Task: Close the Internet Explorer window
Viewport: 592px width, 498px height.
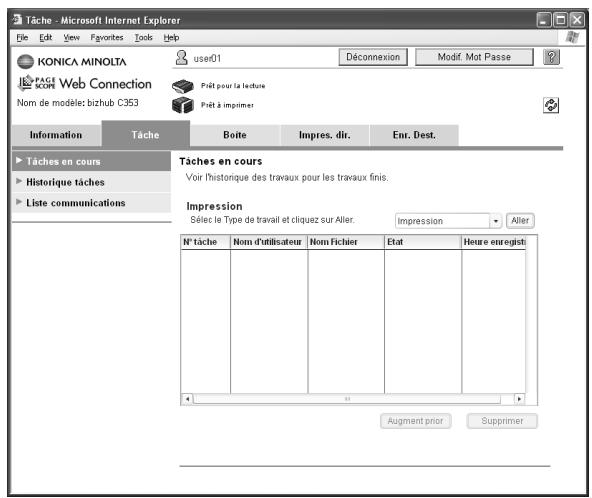Action: pyautogui.click(x=577, y=20)
